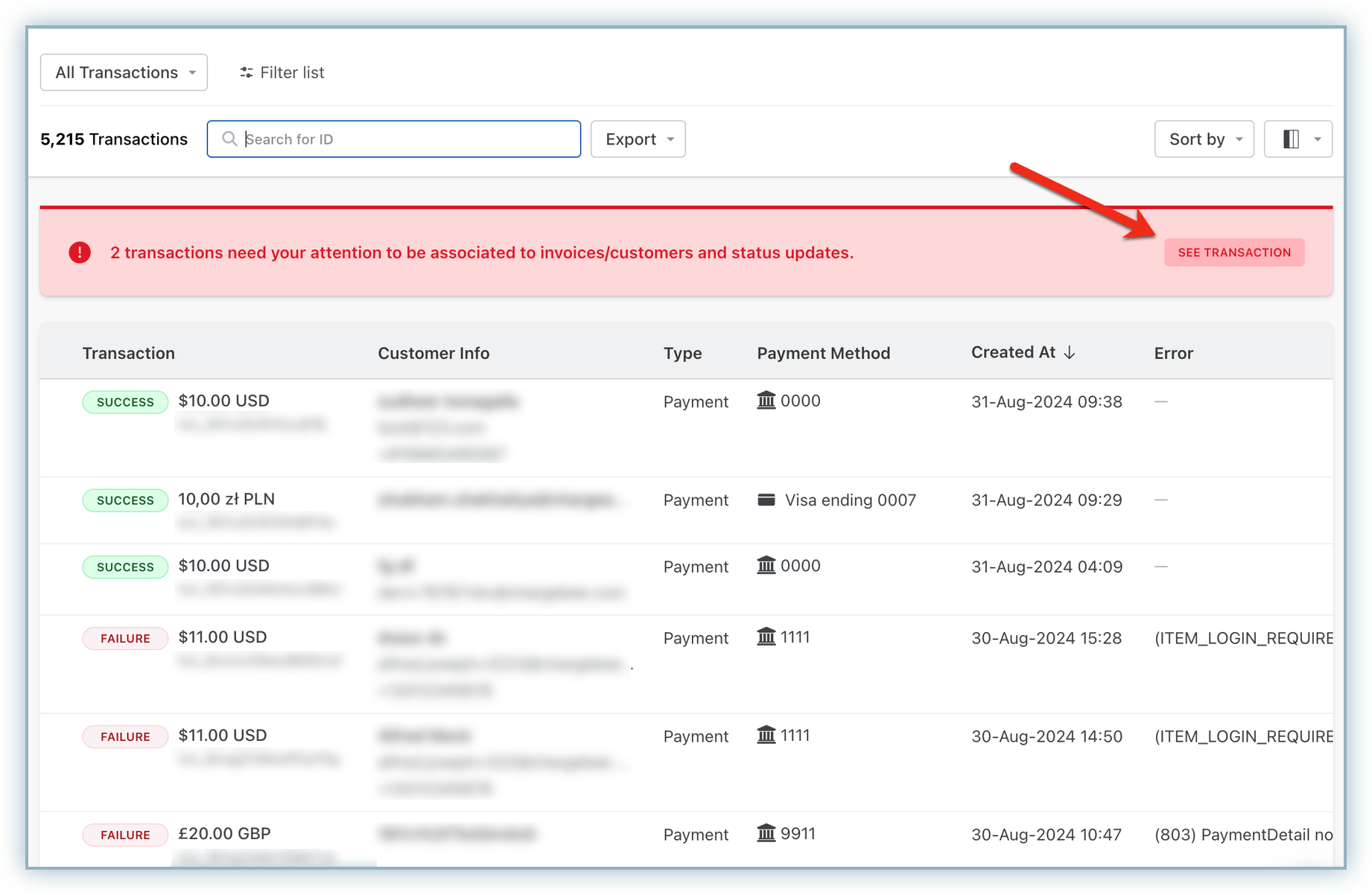Open the £20.00 GBP failed transaction
This screenshot has height=895, width=1372.
[x=224, y=833]
